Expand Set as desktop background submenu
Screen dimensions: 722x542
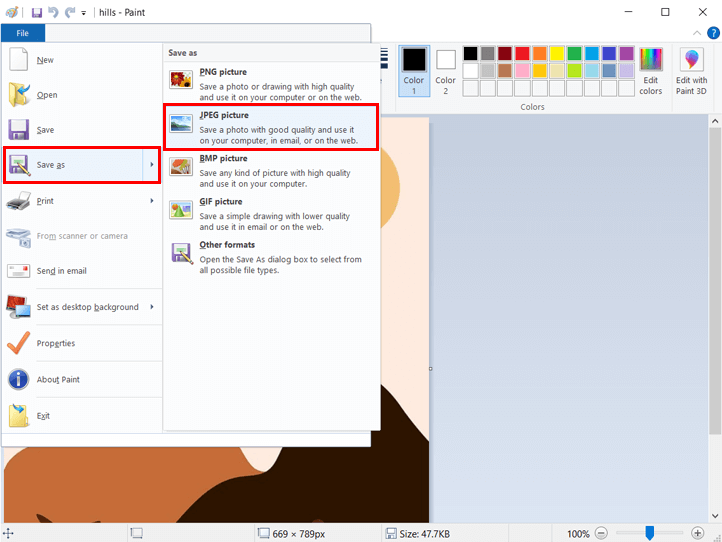(152, 307)
